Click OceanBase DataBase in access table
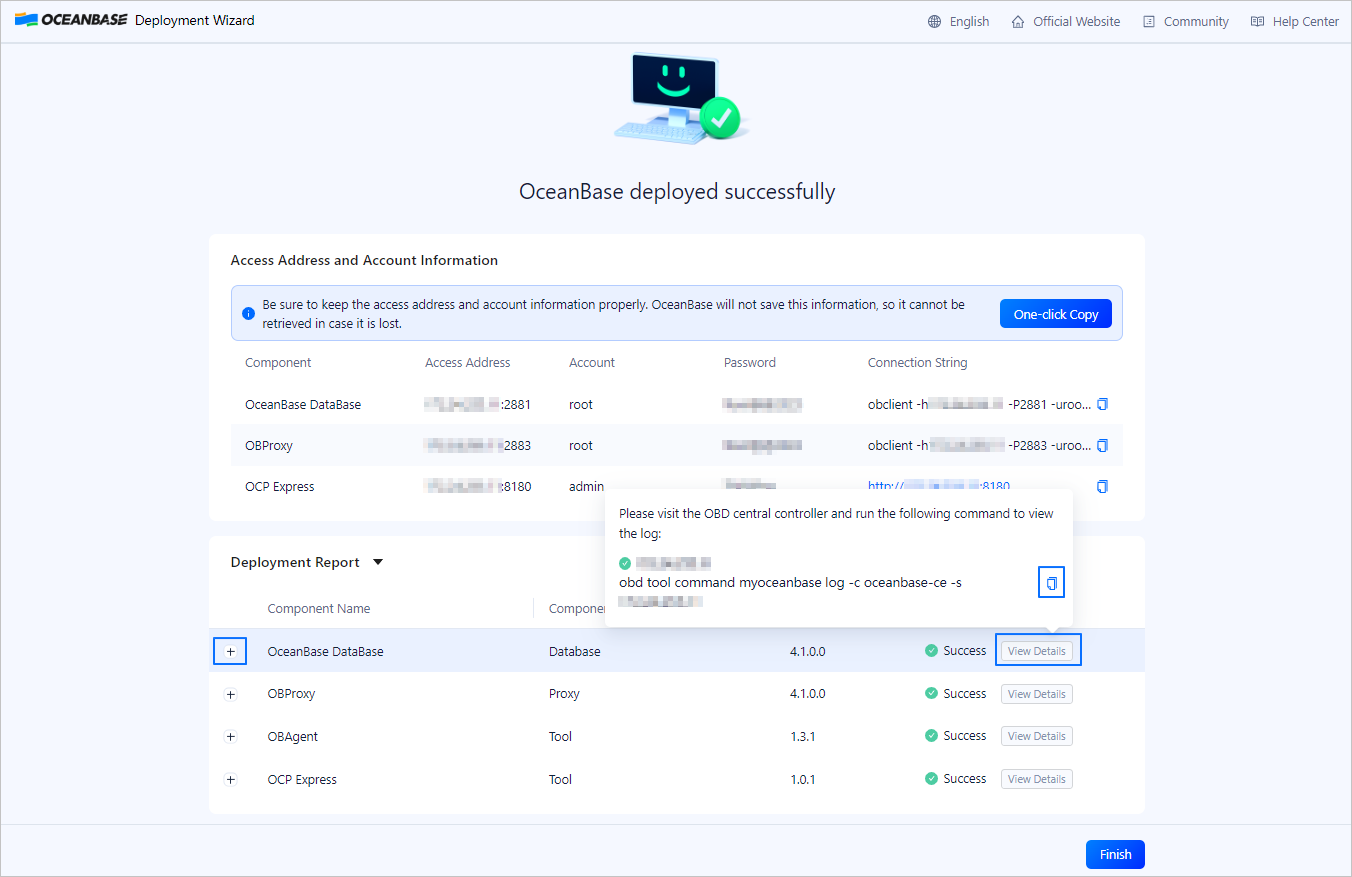This screenshot has width=1352, height=877. pyautogui.click(x=303, y=405)
